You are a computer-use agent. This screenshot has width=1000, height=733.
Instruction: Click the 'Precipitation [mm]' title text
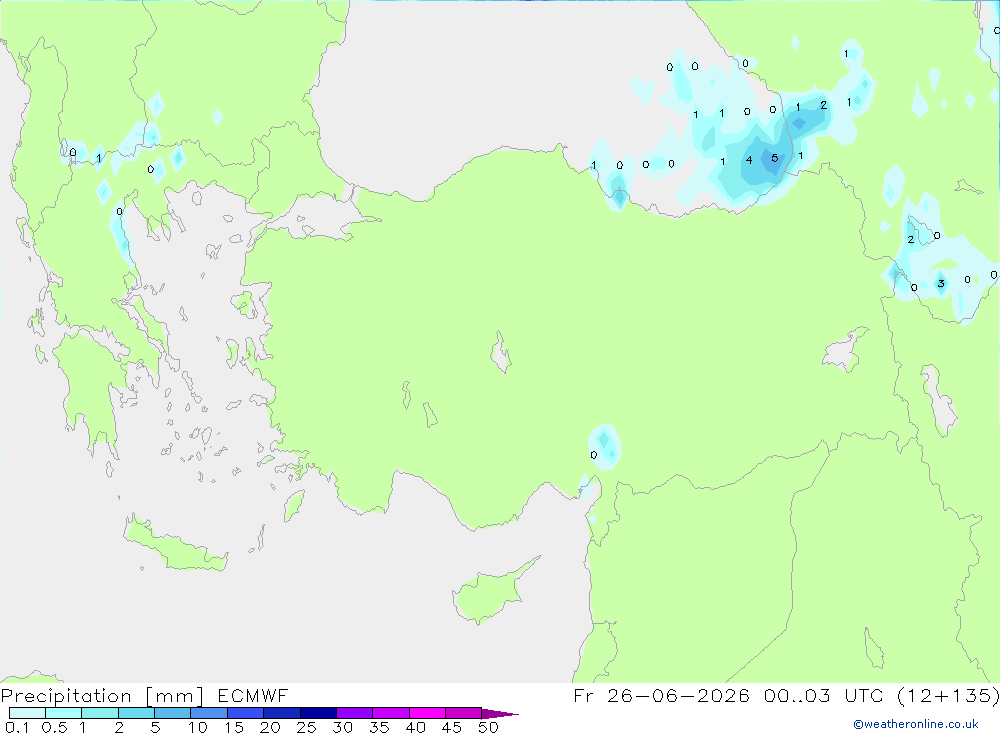(x=102, y=696)
